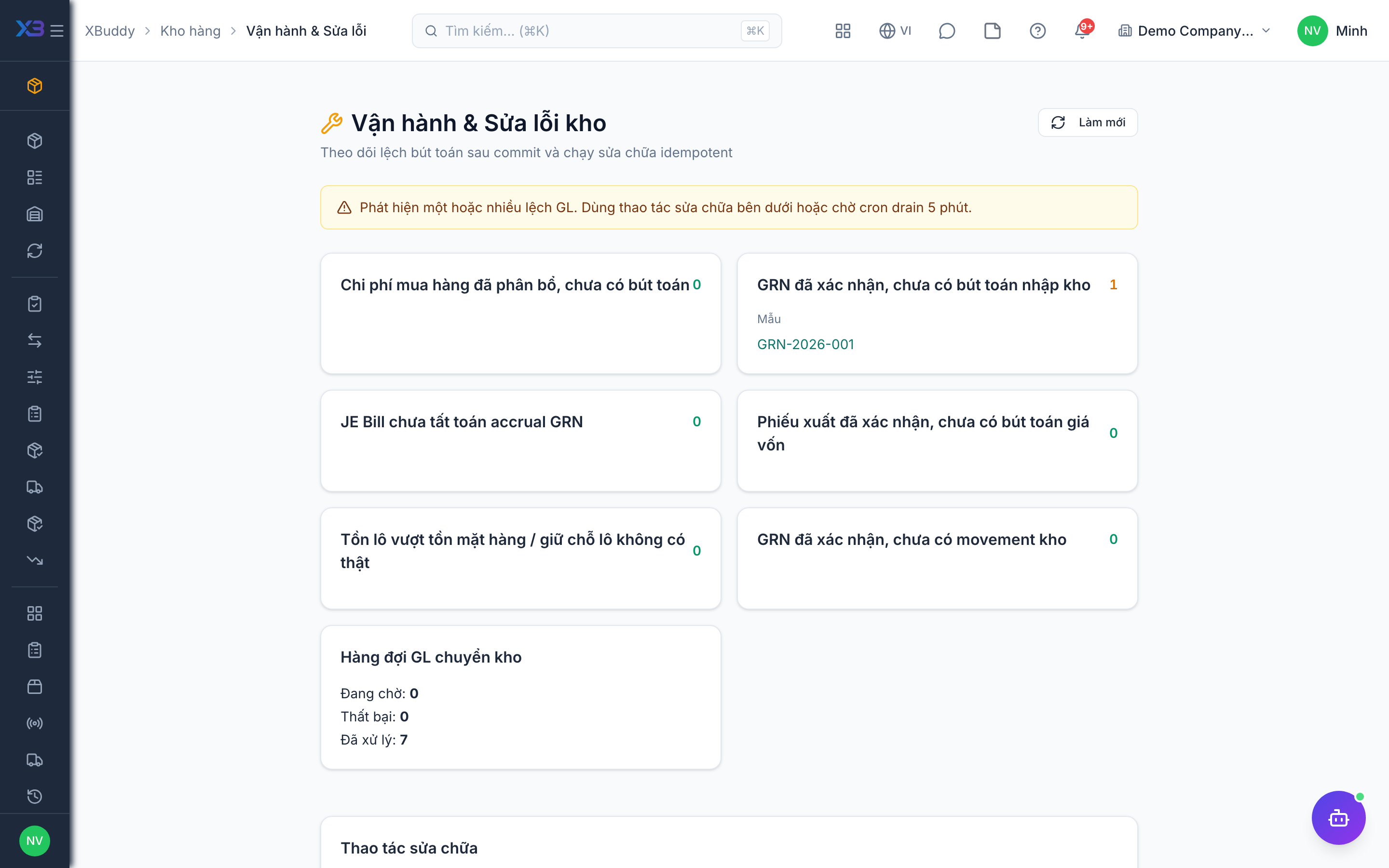Open the trending-down arrow sidebar icon
This screenshot has height=868, width=1389.
click(34, 560)
